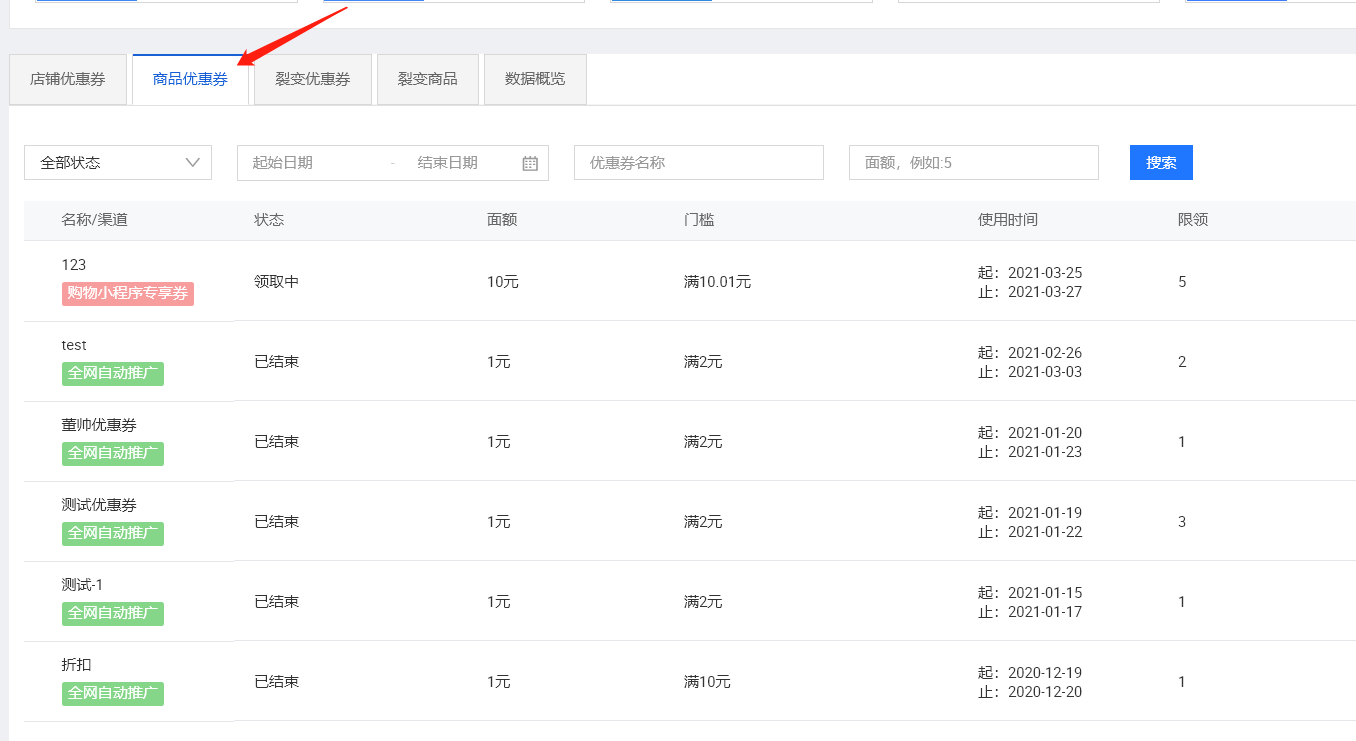Click the 领取中 status cell
This screenshot has width=1356, height=741.
(x=277, y=282)
